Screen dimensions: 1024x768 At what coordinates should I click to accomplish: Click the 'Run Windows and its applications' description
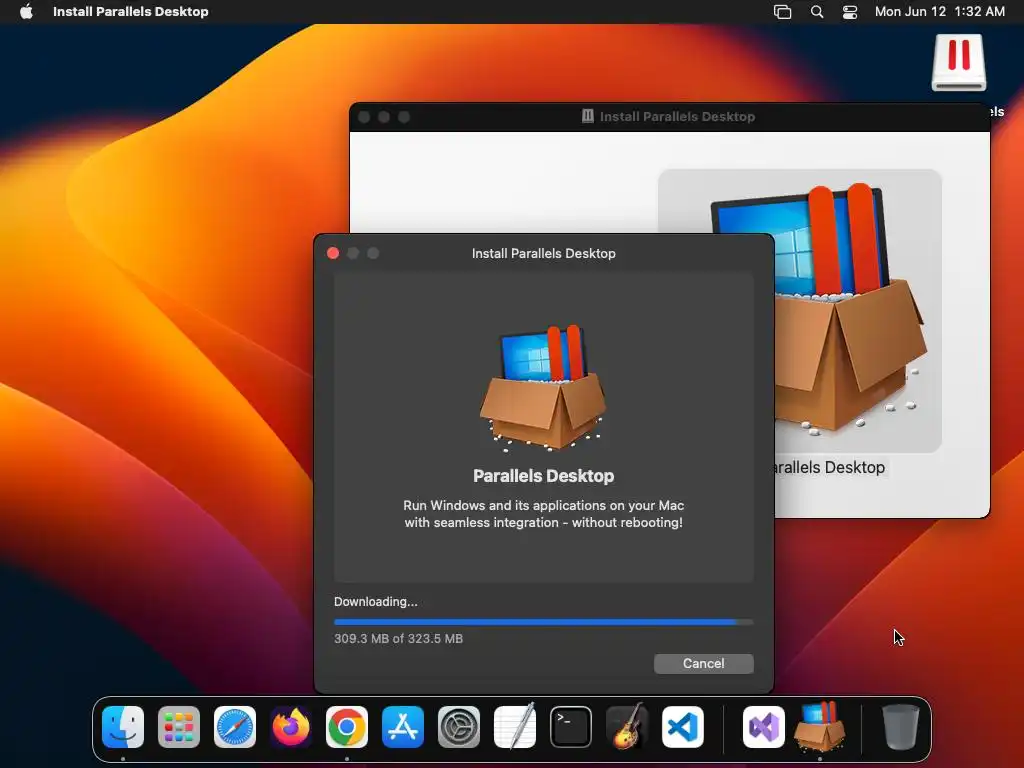543,514
